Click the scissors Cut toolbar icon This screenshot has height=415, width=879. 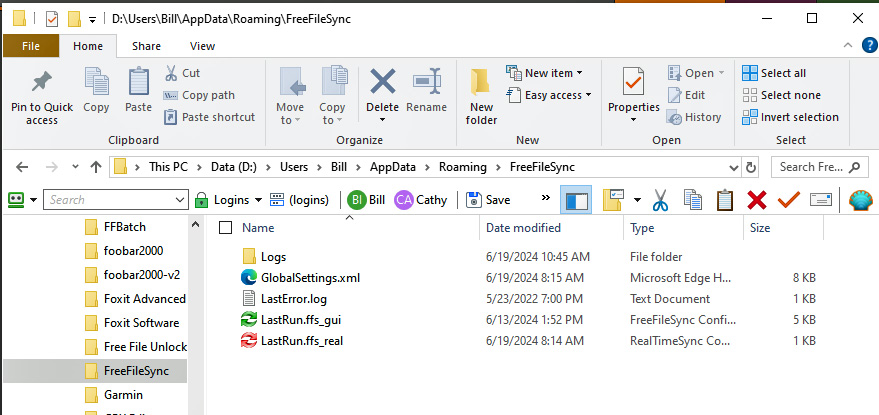660,200
